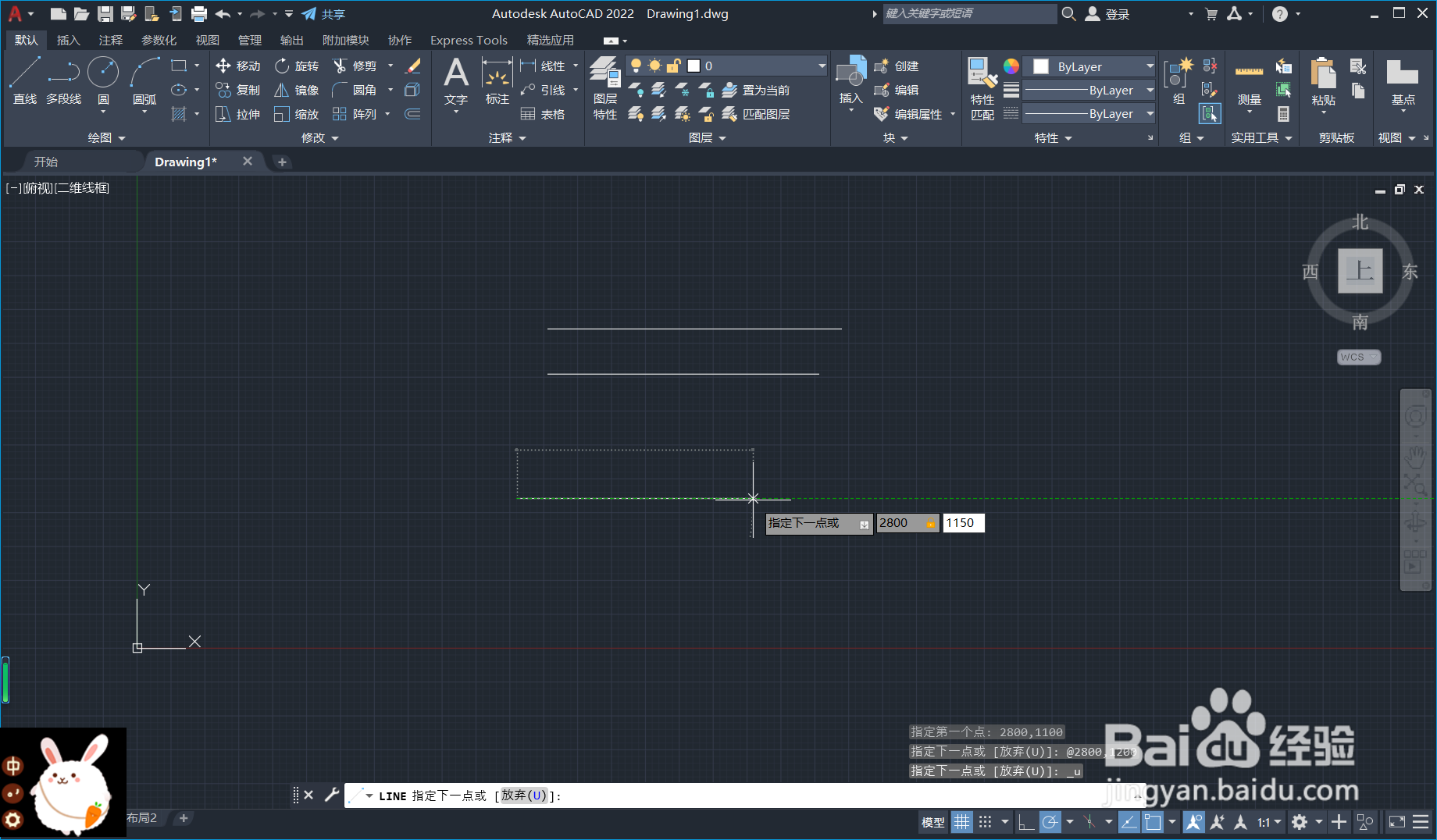This screenshot has width=1437, height=840.
Task: Click the ByLayer white color swatch
Action: (x=1040, y=66)
